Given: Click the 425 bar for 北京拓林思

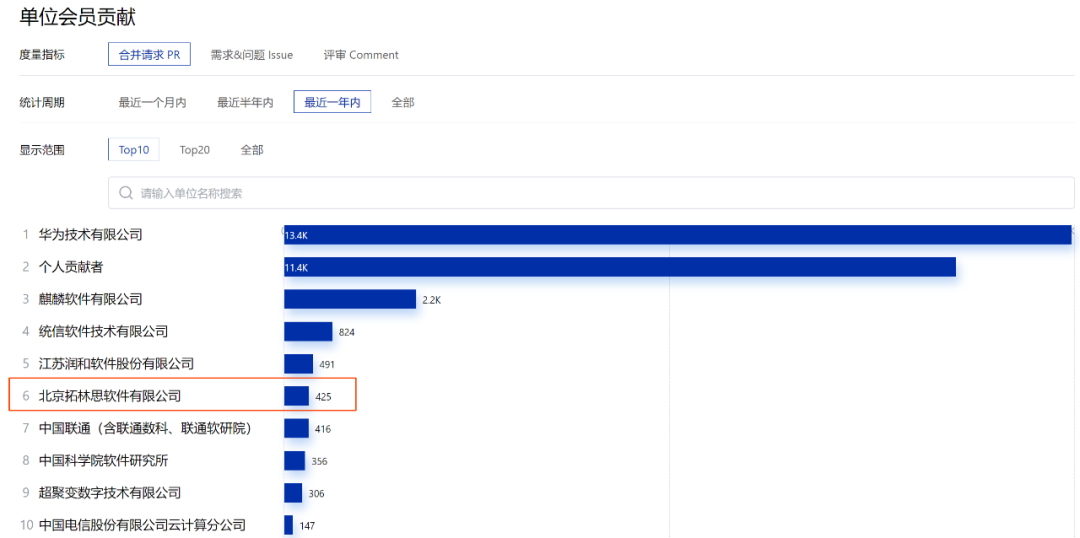Looking at the screenshot, I should 296,396.
